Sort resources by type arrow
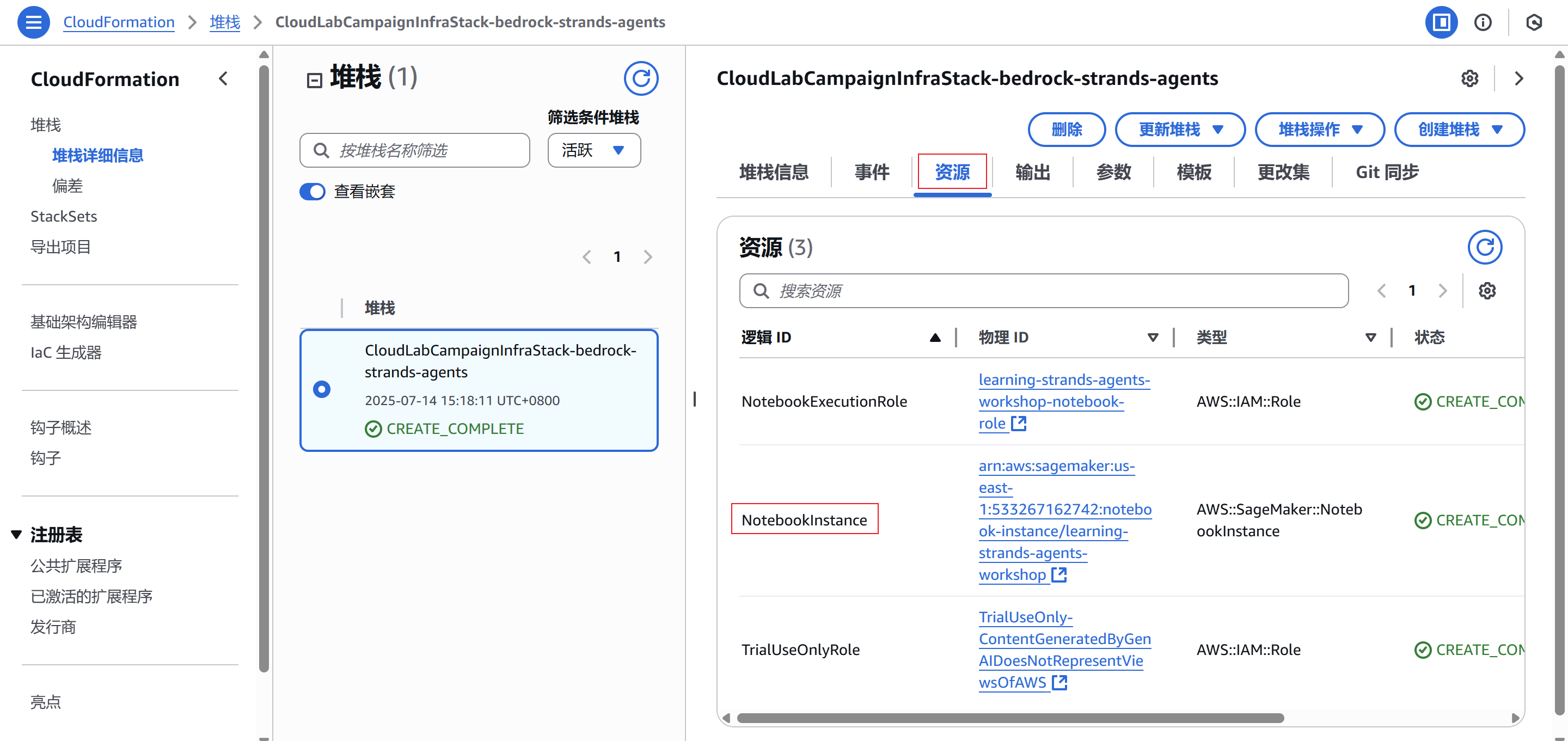This screenshot has height=741, width=1568. point(1371,338)
